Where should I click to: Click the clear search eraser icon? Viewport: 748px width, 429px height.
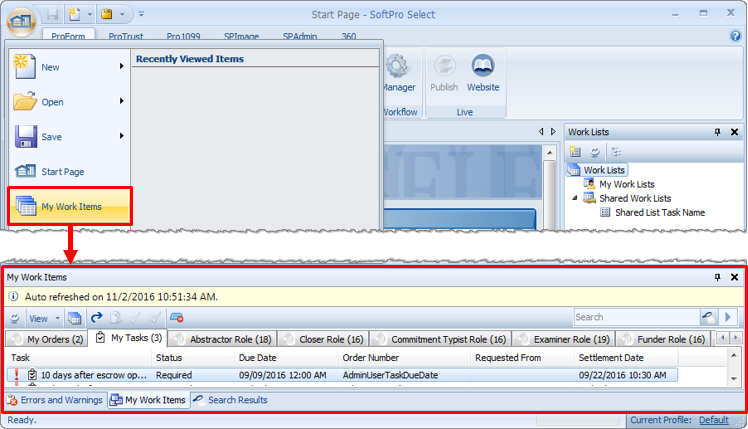tap(708, 317)
